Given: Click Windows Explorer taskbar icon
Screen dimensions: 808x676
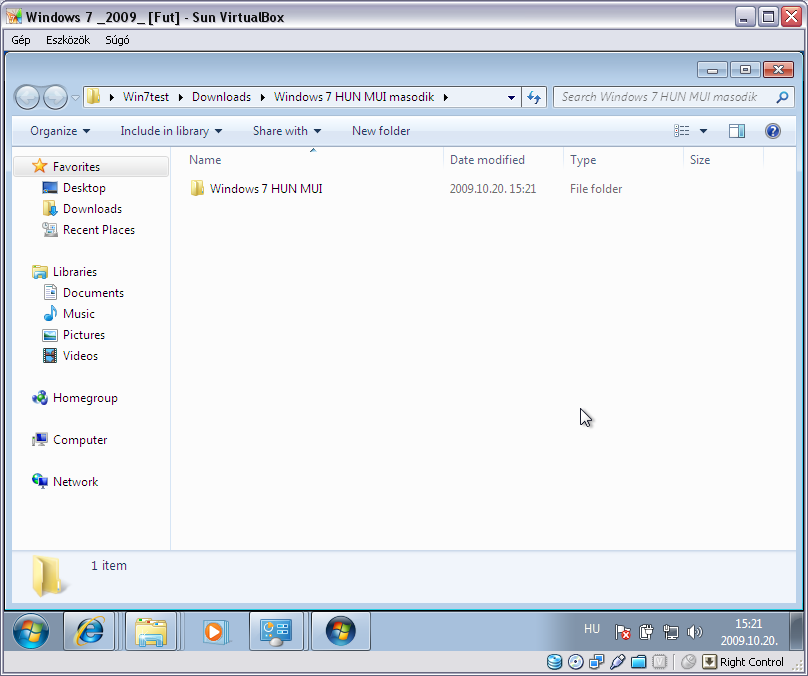Looking at the screenshot, I should tap(151, 631).
